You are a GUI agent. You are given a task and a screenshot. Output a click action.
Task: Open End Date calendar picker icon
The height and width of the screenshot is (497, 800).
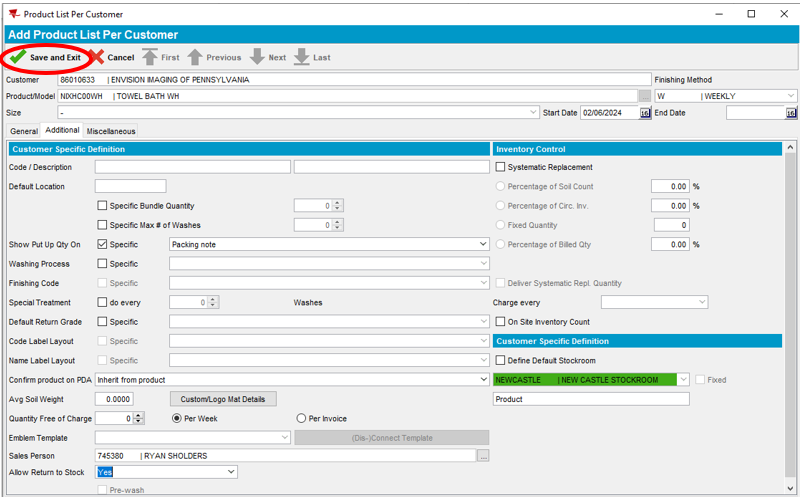[x=789, y=113]
